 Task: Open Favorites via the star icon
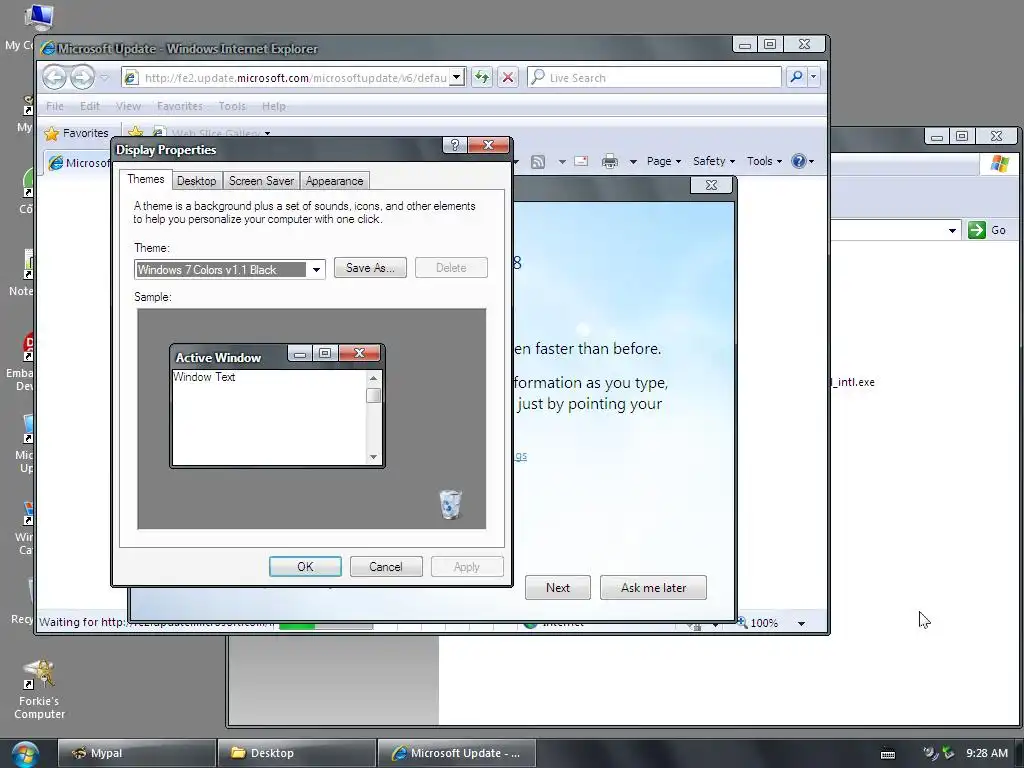(x=52, y=133)
